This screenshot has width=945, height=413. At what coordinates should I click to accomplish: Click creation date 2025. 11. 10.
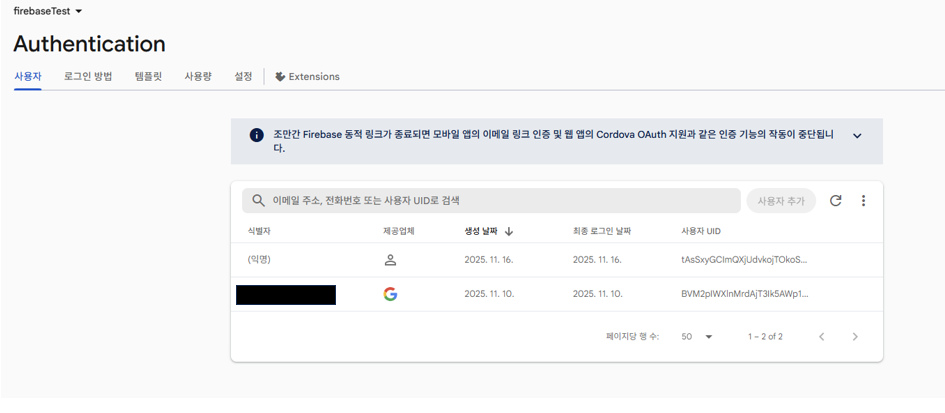coord(488,294)
